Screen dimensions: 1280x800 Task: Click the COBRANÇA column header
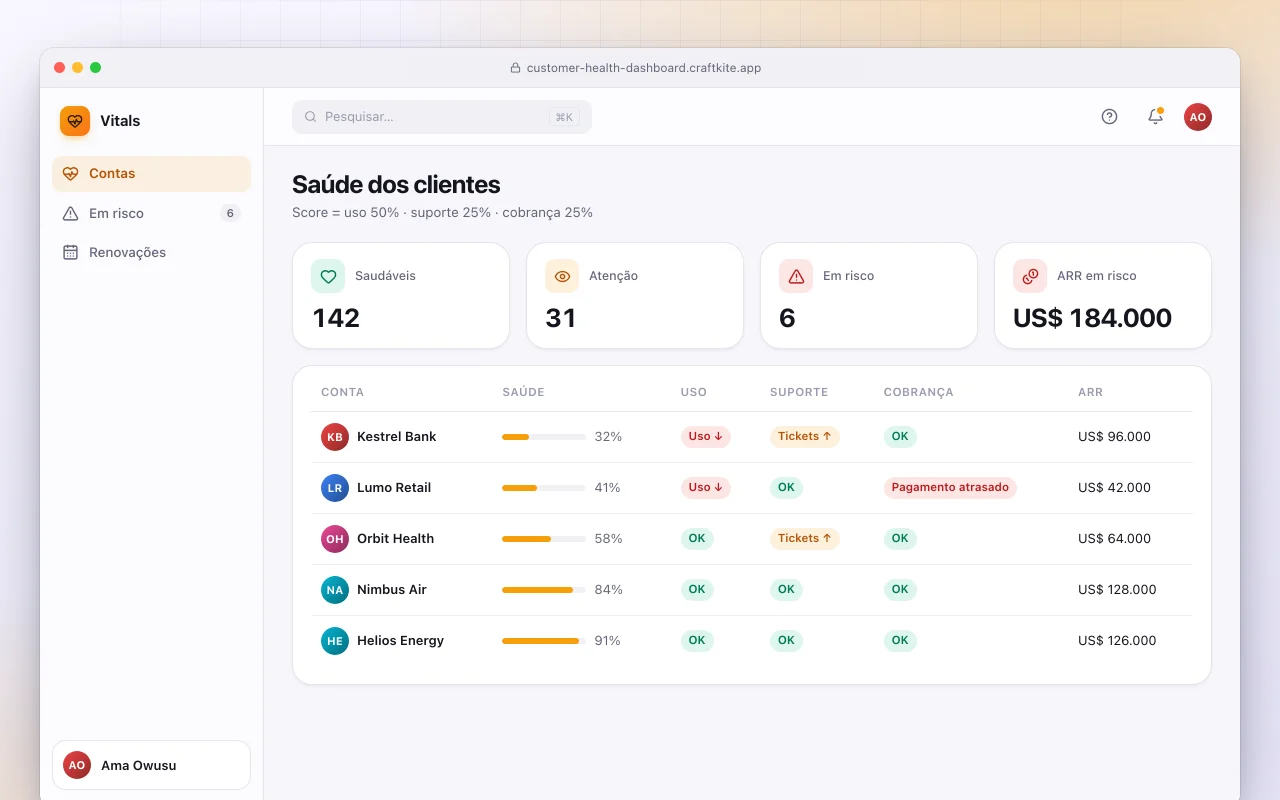[x=919, y=392]
